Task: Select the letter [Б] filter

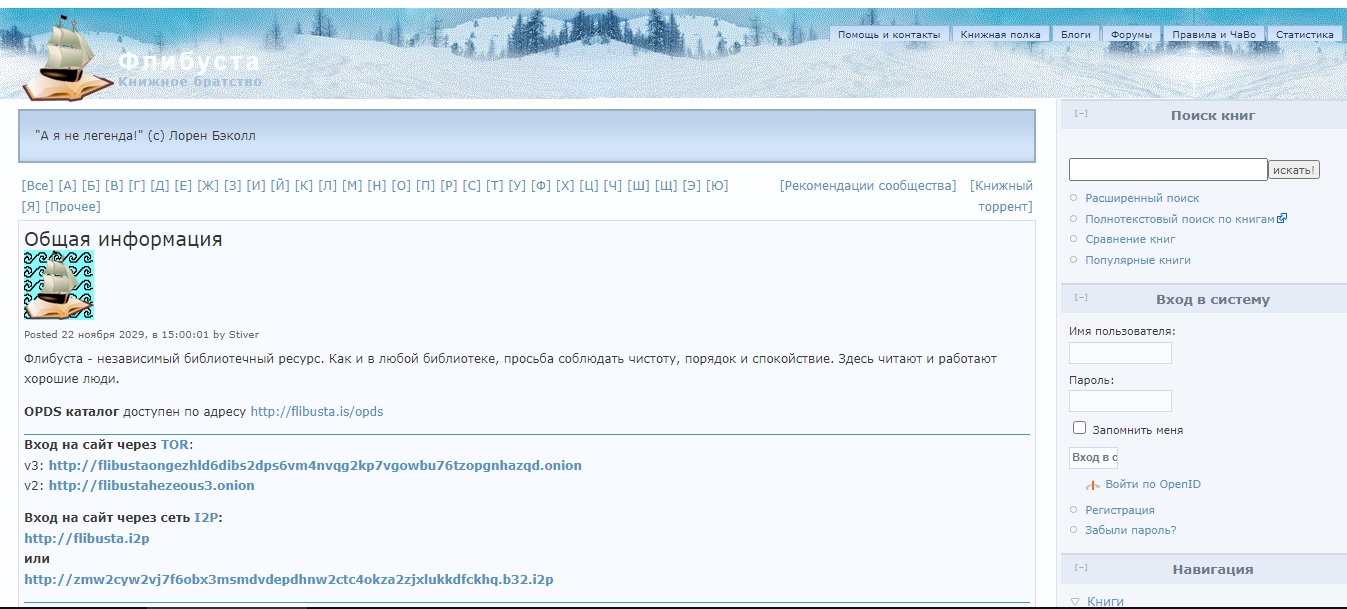Action: coord(91,186)
